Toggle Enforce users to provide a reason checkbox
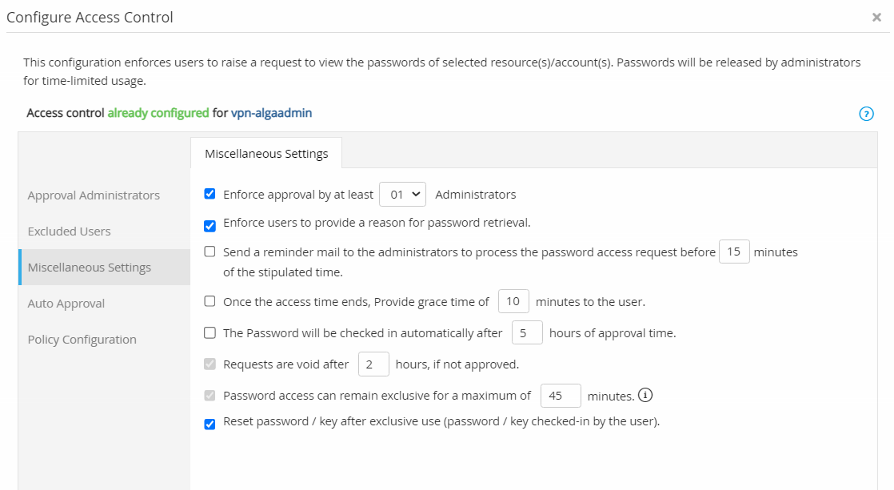 pyautogui.click(x=210, y=226)
